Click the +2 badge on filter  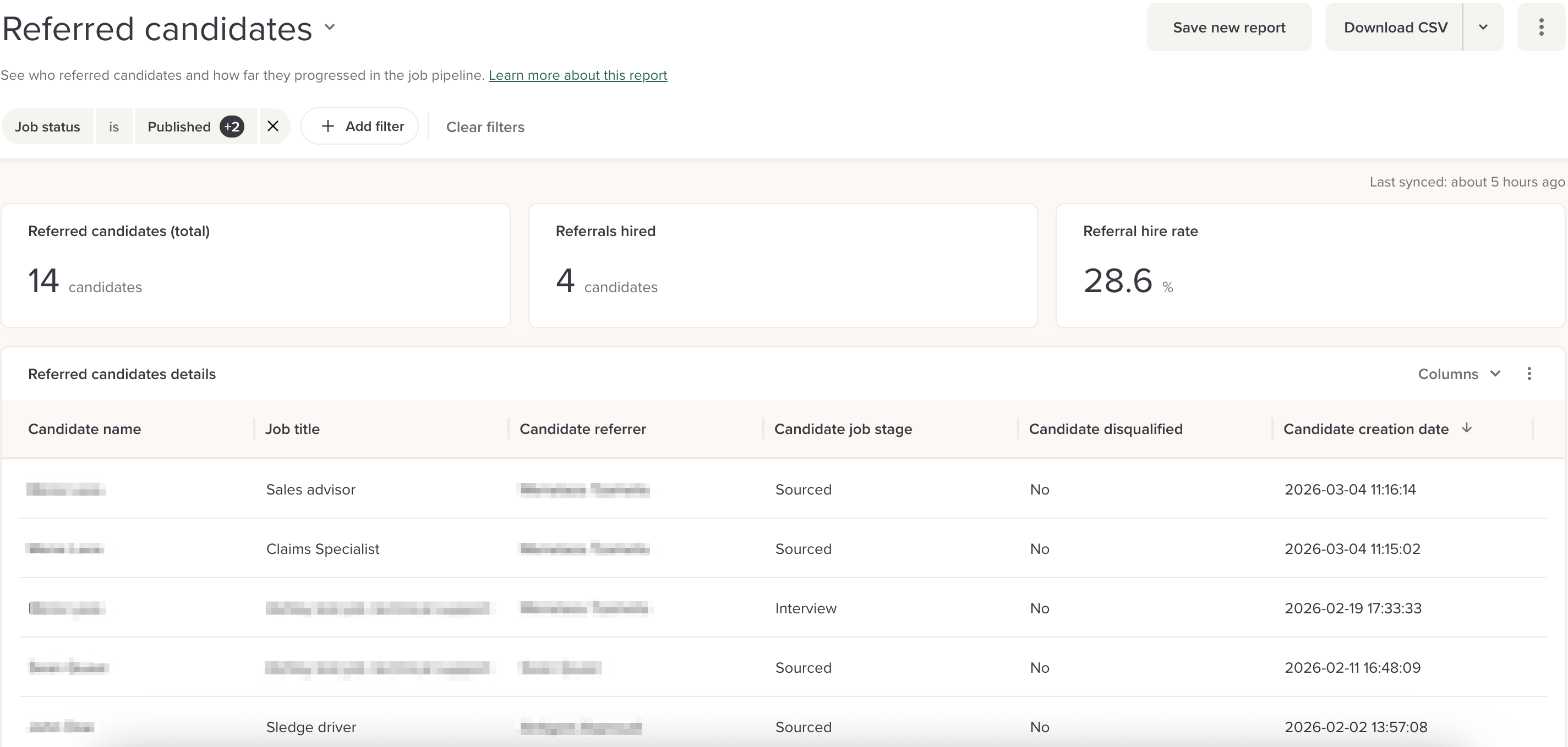click(232, 127)
